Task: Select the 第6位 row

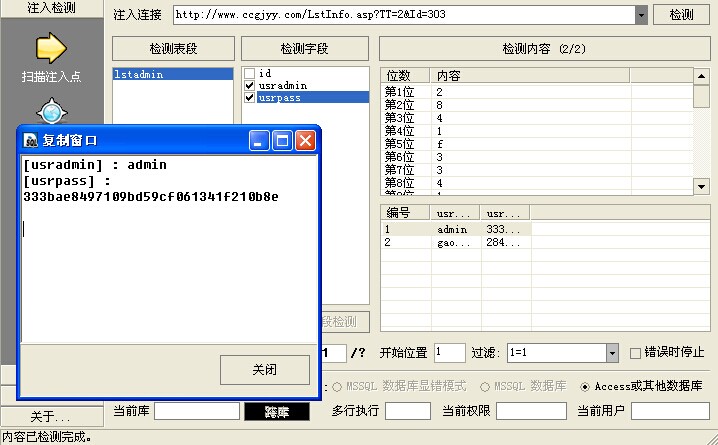Action: point(537,157)
